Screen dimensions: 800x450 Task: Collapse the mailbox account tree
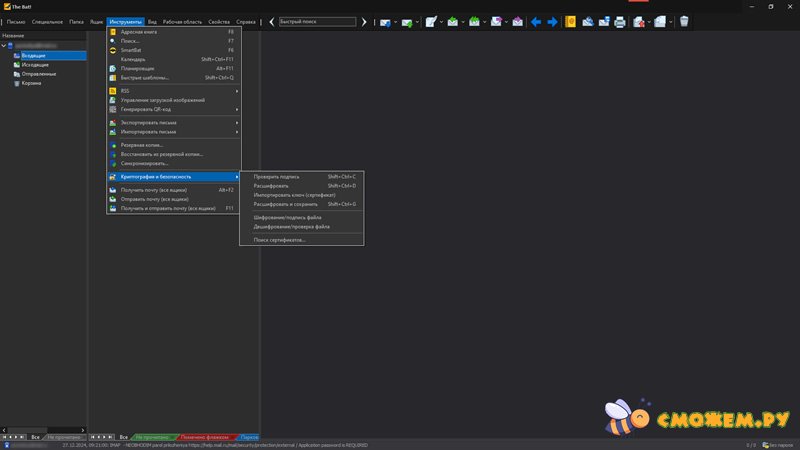4,45
